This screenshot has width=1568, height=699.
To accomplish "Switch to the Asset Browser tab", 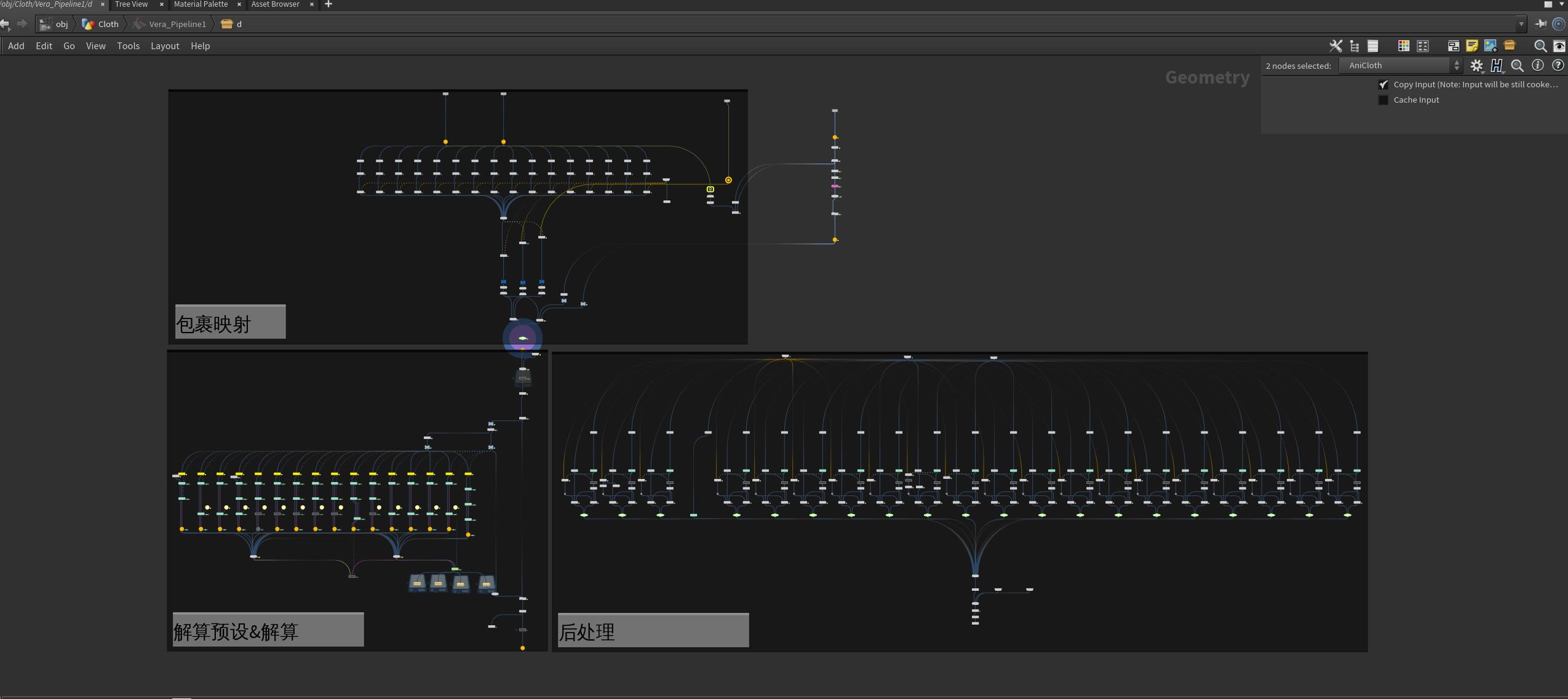I will (x=275, y=4).
